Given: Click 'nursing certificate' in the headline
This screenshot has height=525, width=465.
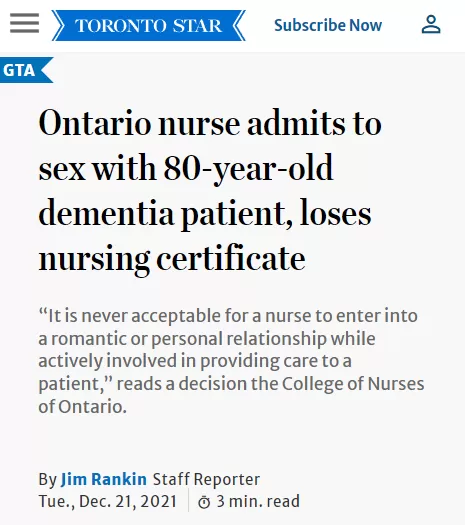Looking at the screenshot, I should 172,259.
